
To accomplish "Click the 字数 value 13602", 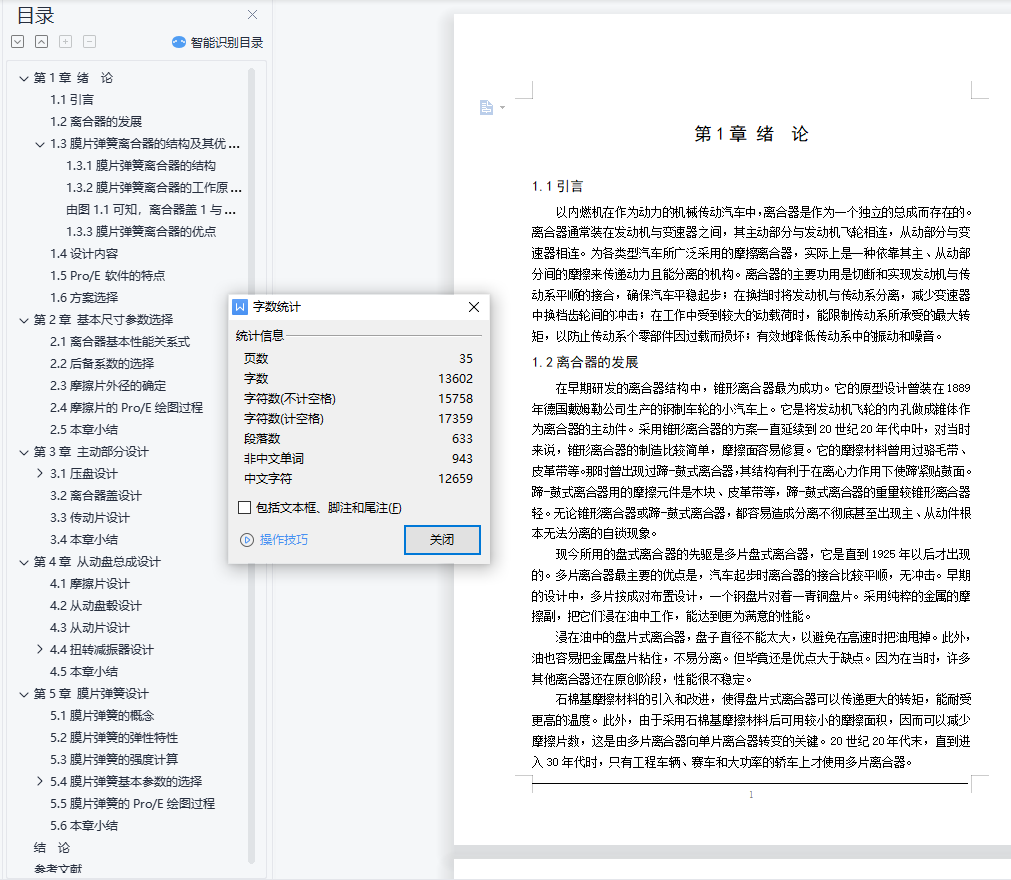I will (x=455, y=379).
